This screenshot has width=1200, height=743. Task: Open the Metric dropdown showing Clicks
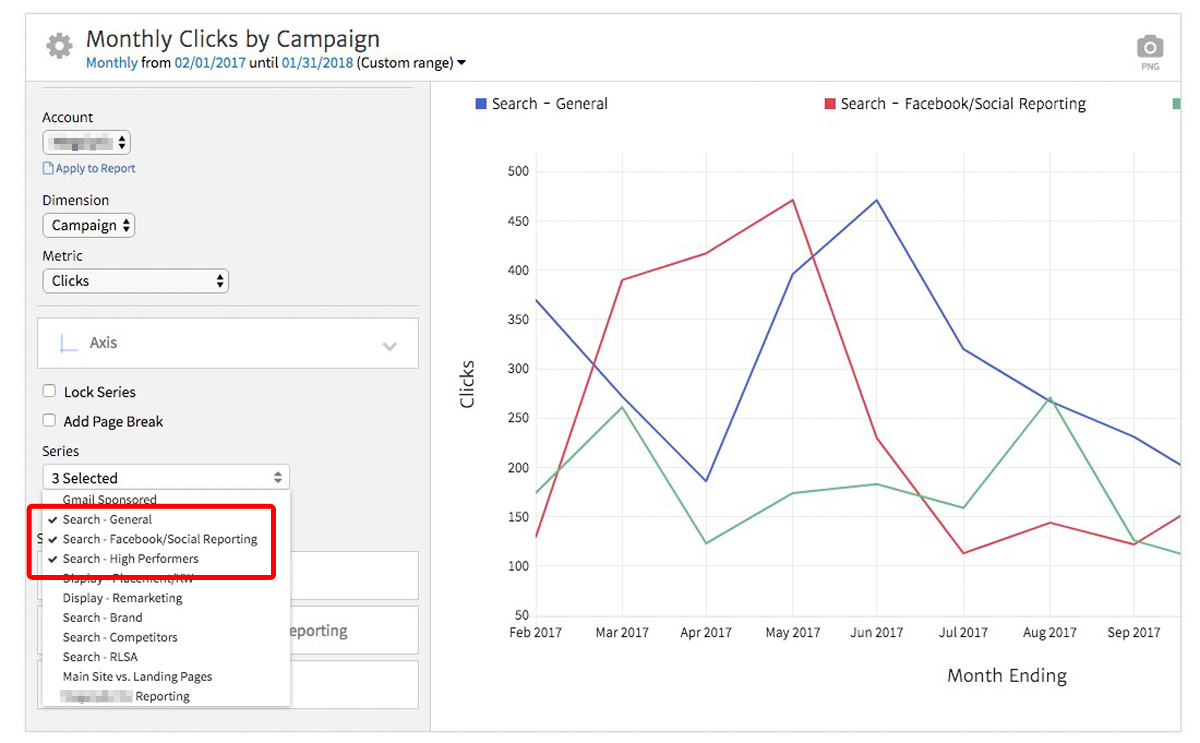(x=135, y=281)
